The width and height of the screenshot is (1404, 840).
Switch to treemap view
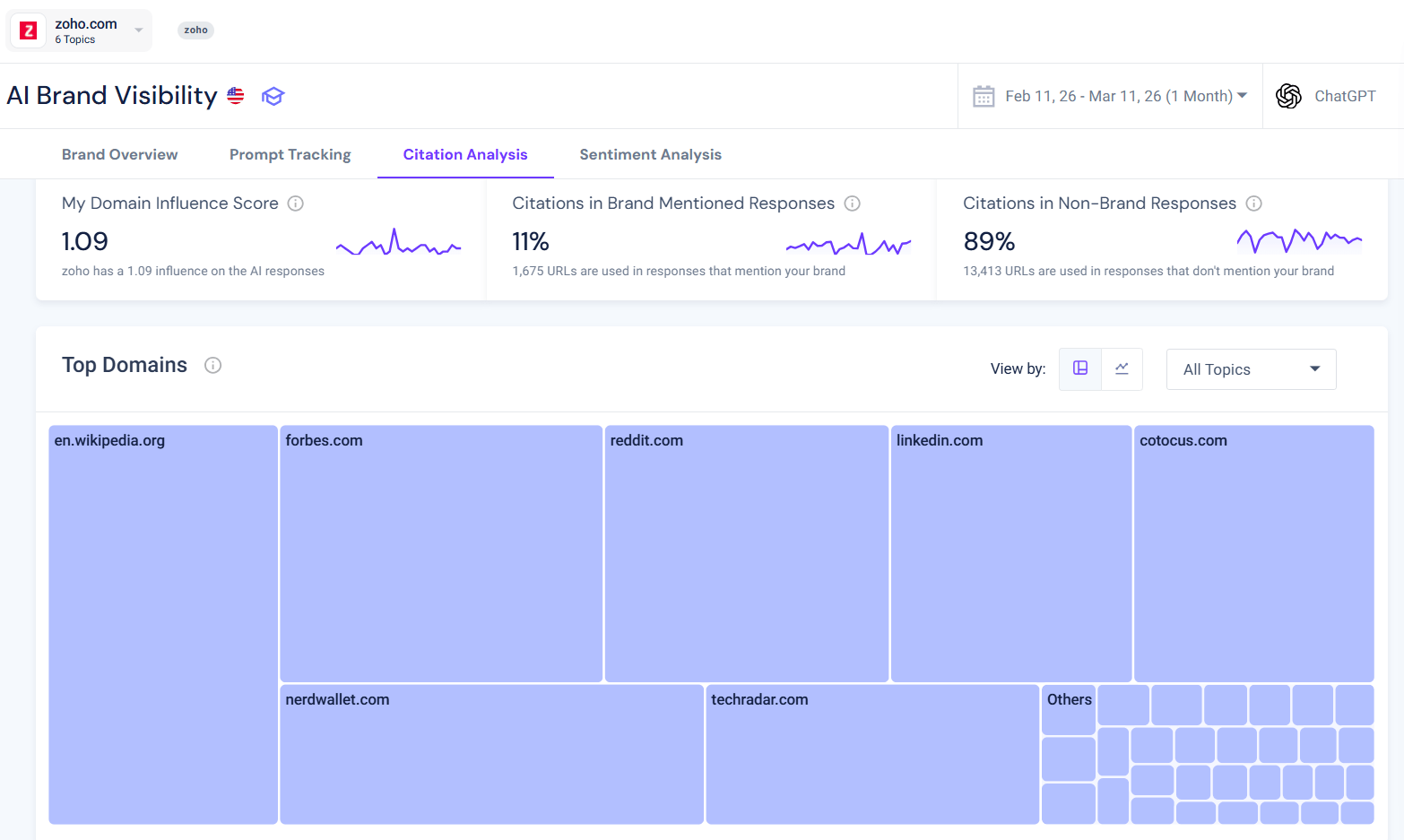[1080, 368]
